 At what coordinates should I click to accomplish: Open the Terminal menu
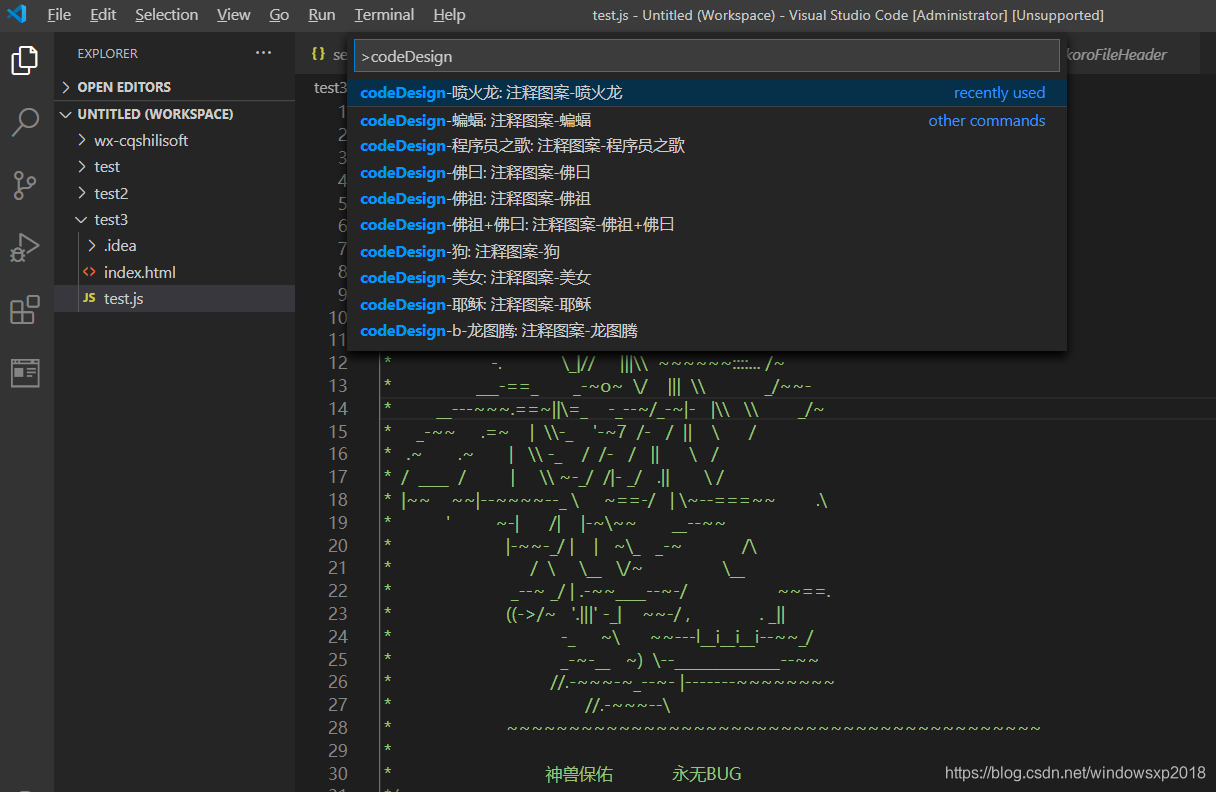point(384,15)
